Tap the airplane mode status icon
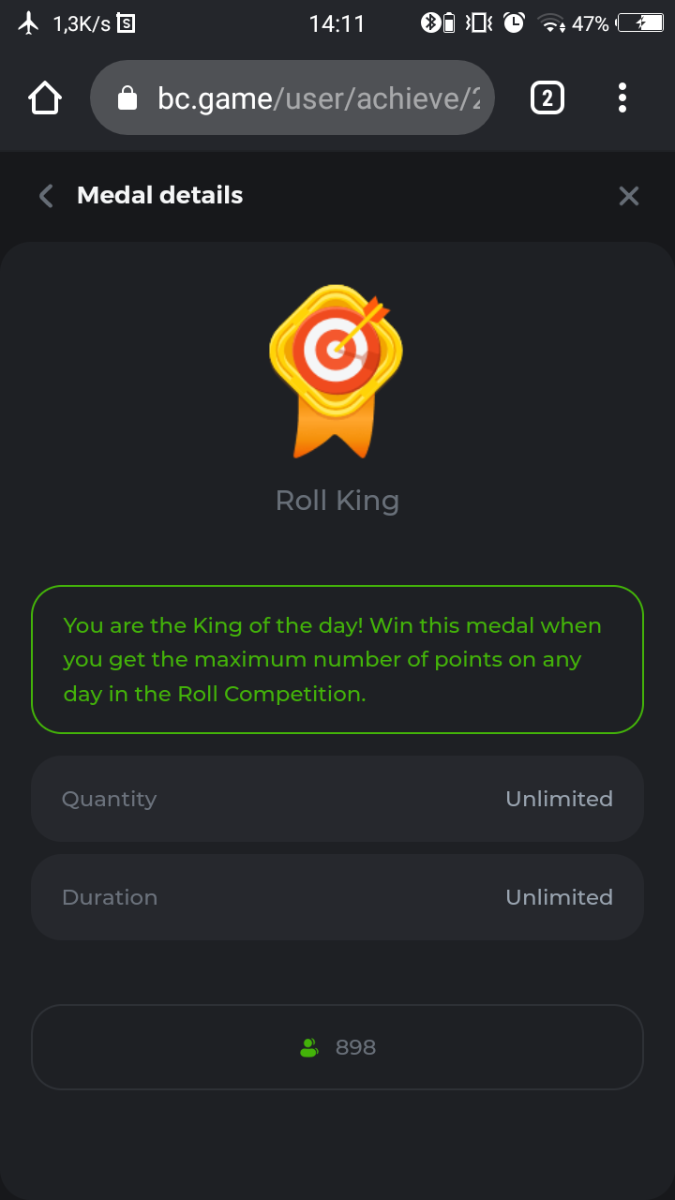Image resolution: width=675 pixels, height=1200 pixels. [x=29, y=23]
